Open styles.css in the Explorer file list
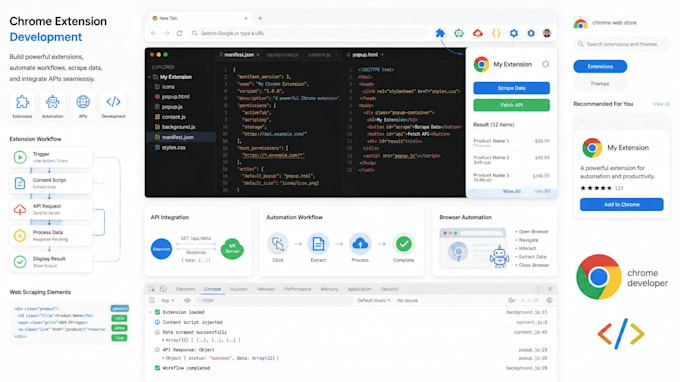Image resolution: width=680 pixels, height=382 pixels. 173,147
